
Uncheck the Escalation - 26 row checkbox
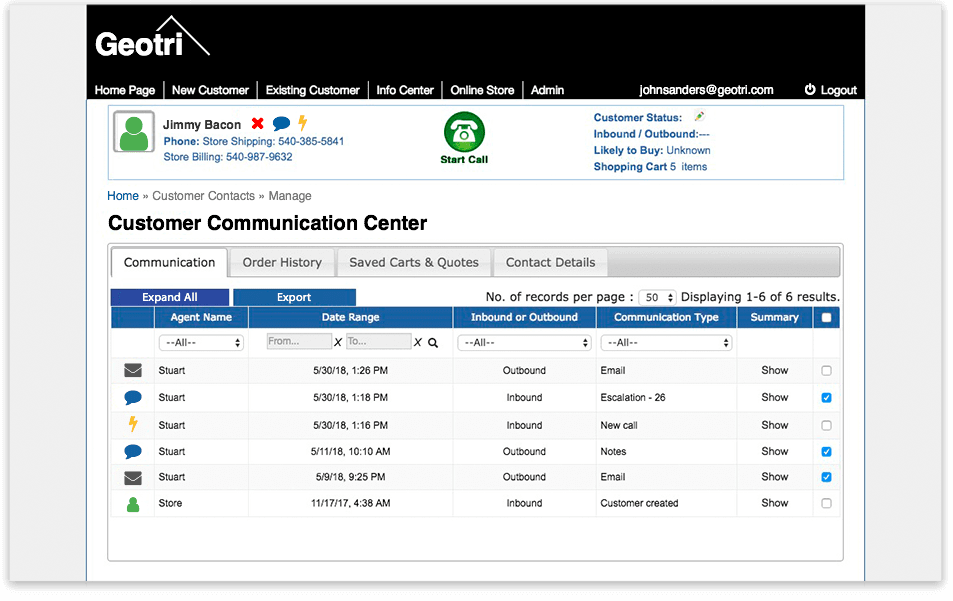tap(827, 397)
